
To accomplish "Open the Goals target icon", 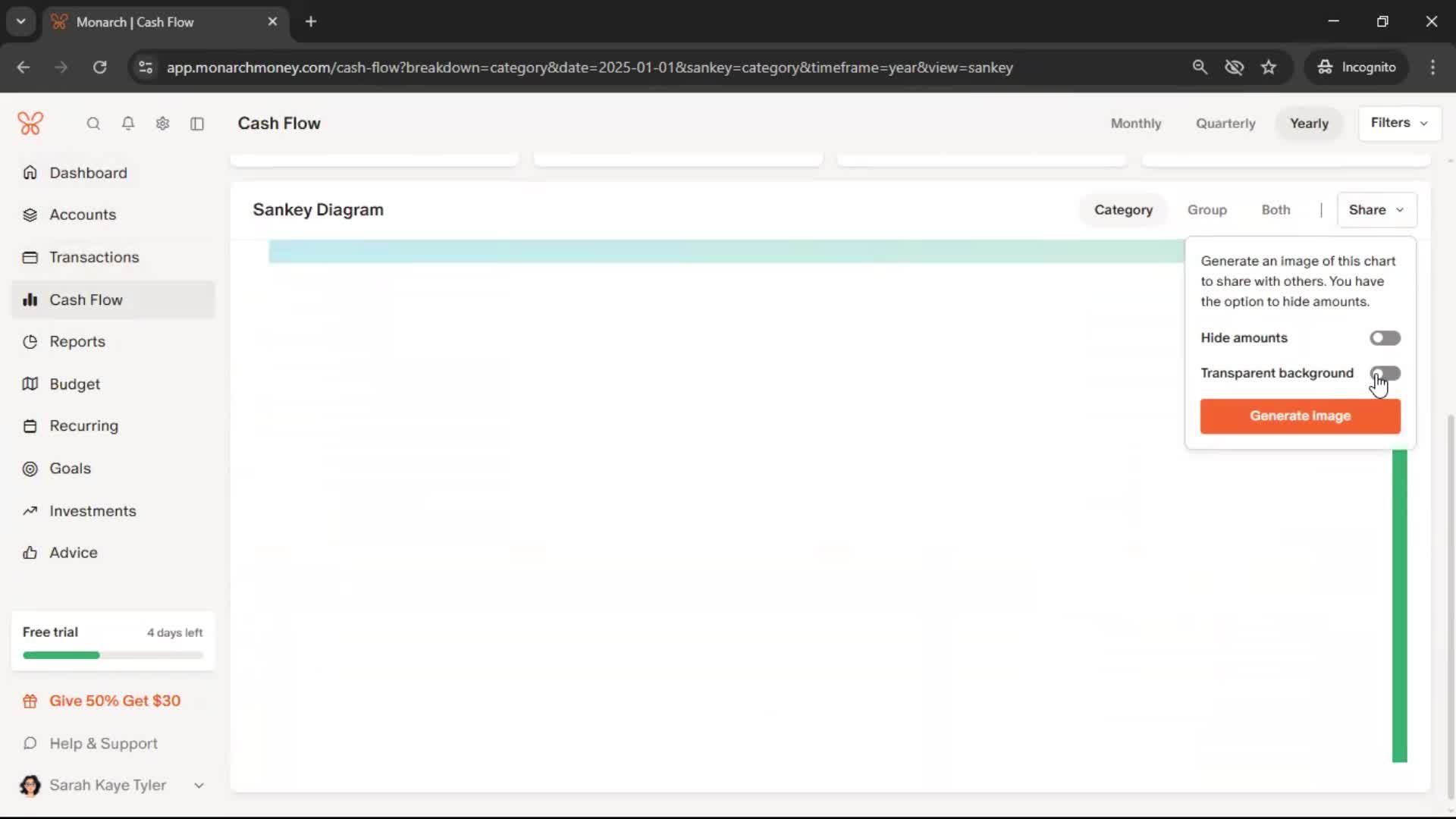I will click(x=30, y=469).
